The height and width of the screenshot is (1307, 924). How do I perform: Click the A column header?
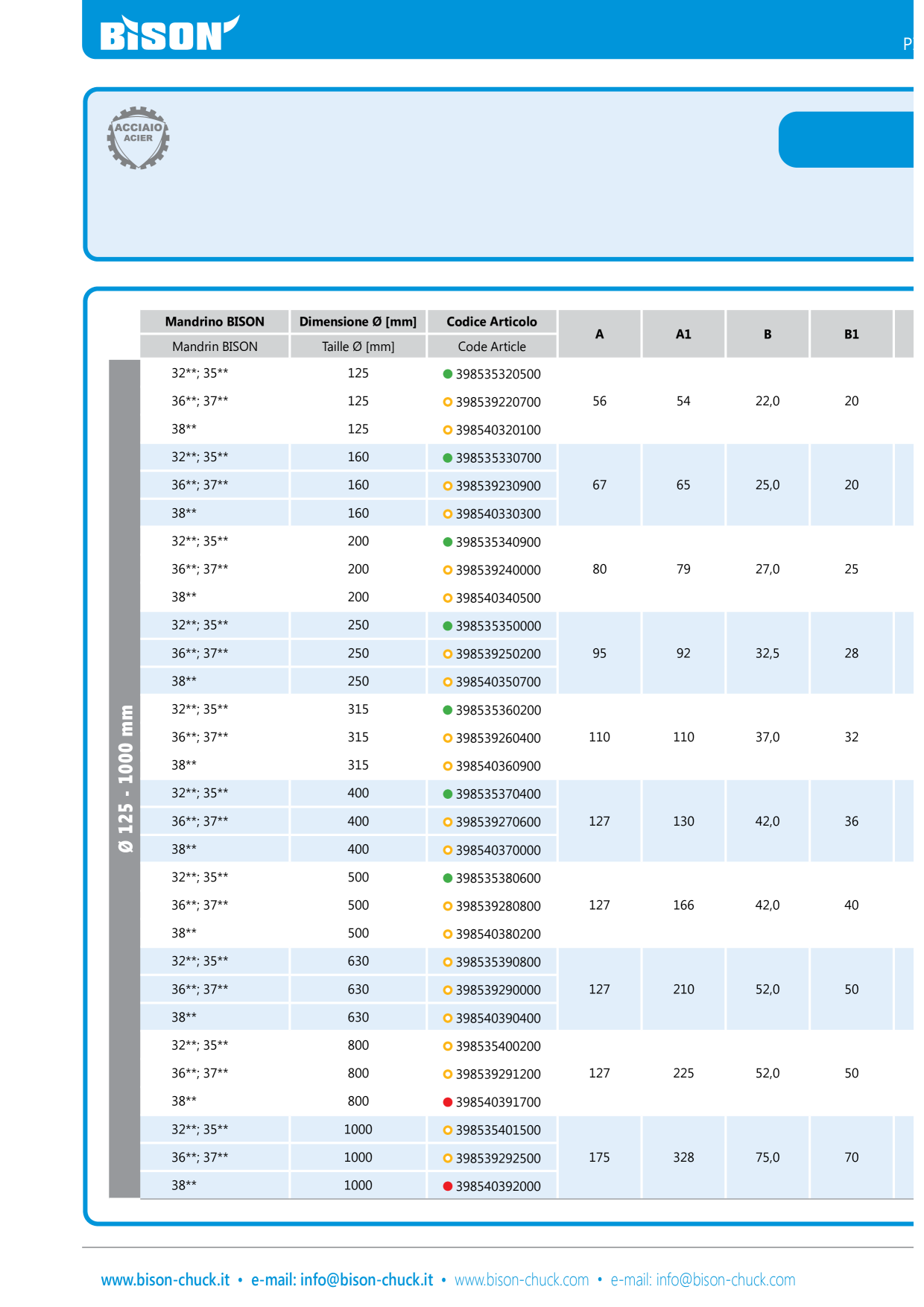coord(599,334)
